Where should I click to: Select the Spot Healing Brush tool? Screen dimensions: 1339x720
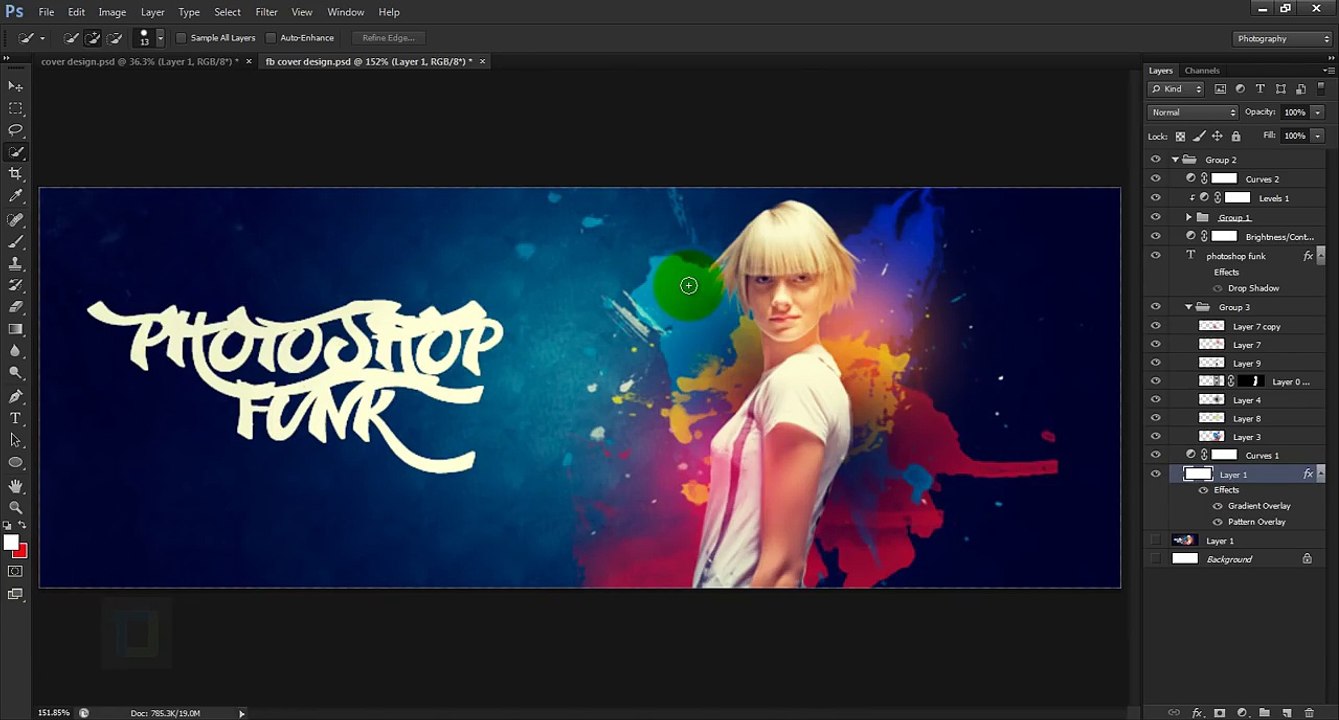coord(16,220)
